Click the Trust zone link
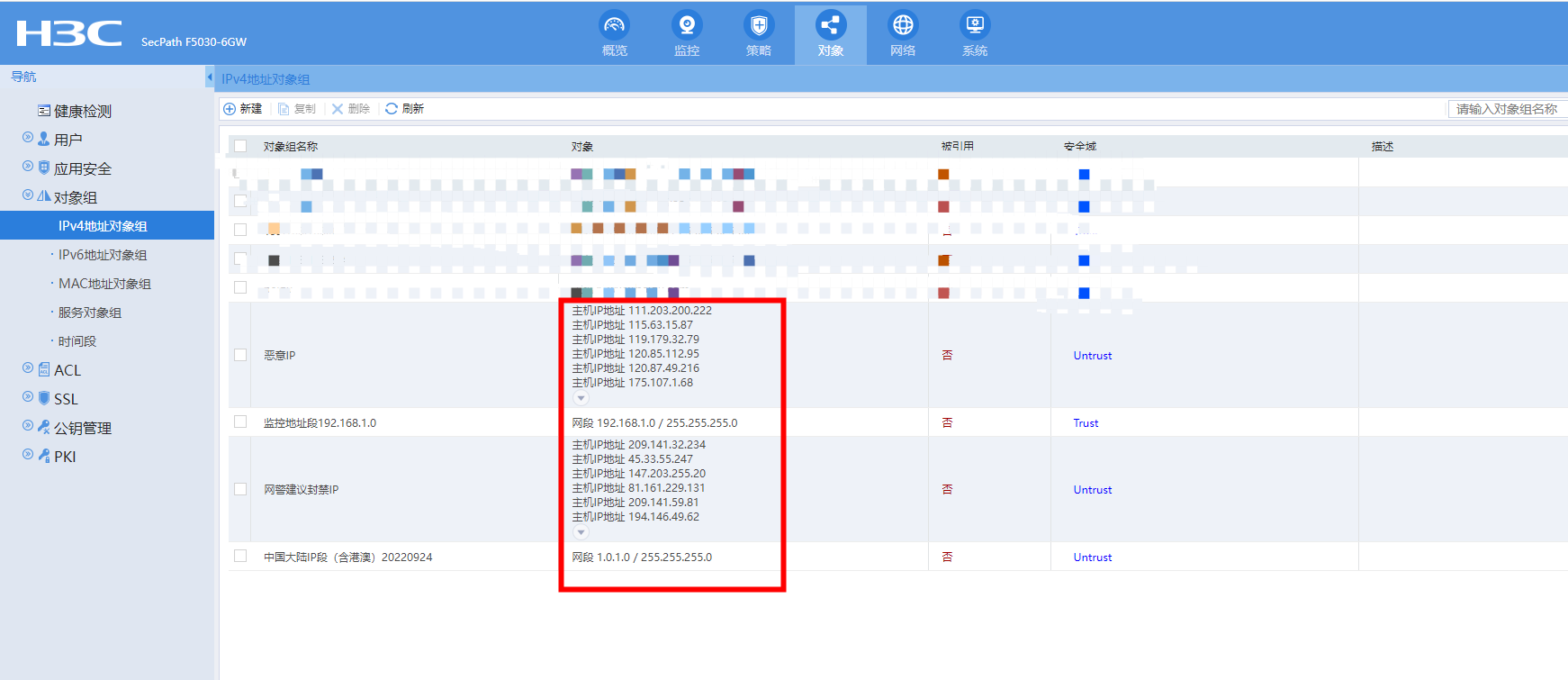This screenshot has height=680, width=1568. coord(1086,423)
